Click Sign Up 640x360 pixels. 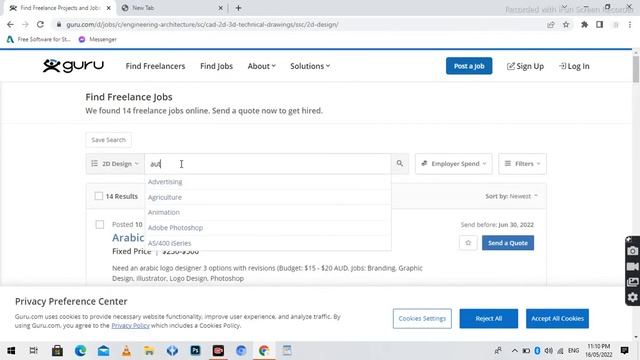(525, 66)
